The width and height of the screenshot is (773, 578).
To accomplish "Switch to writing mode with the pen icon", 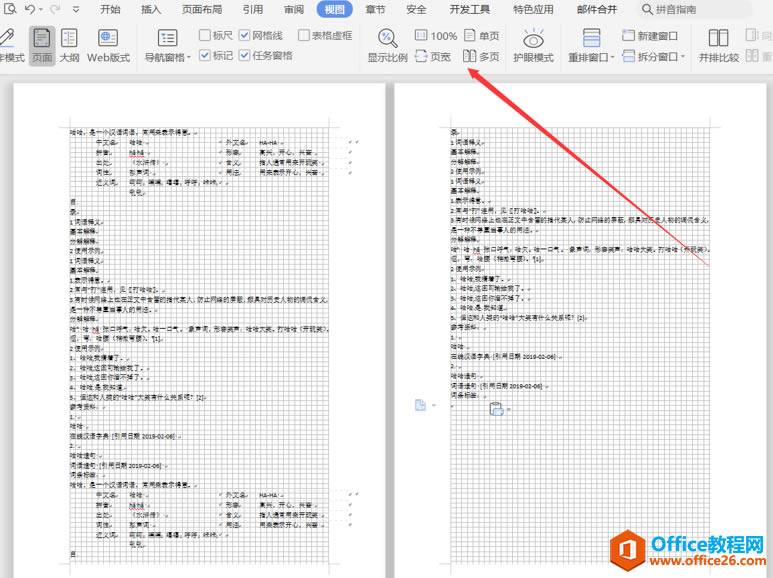I will point(9,45).
